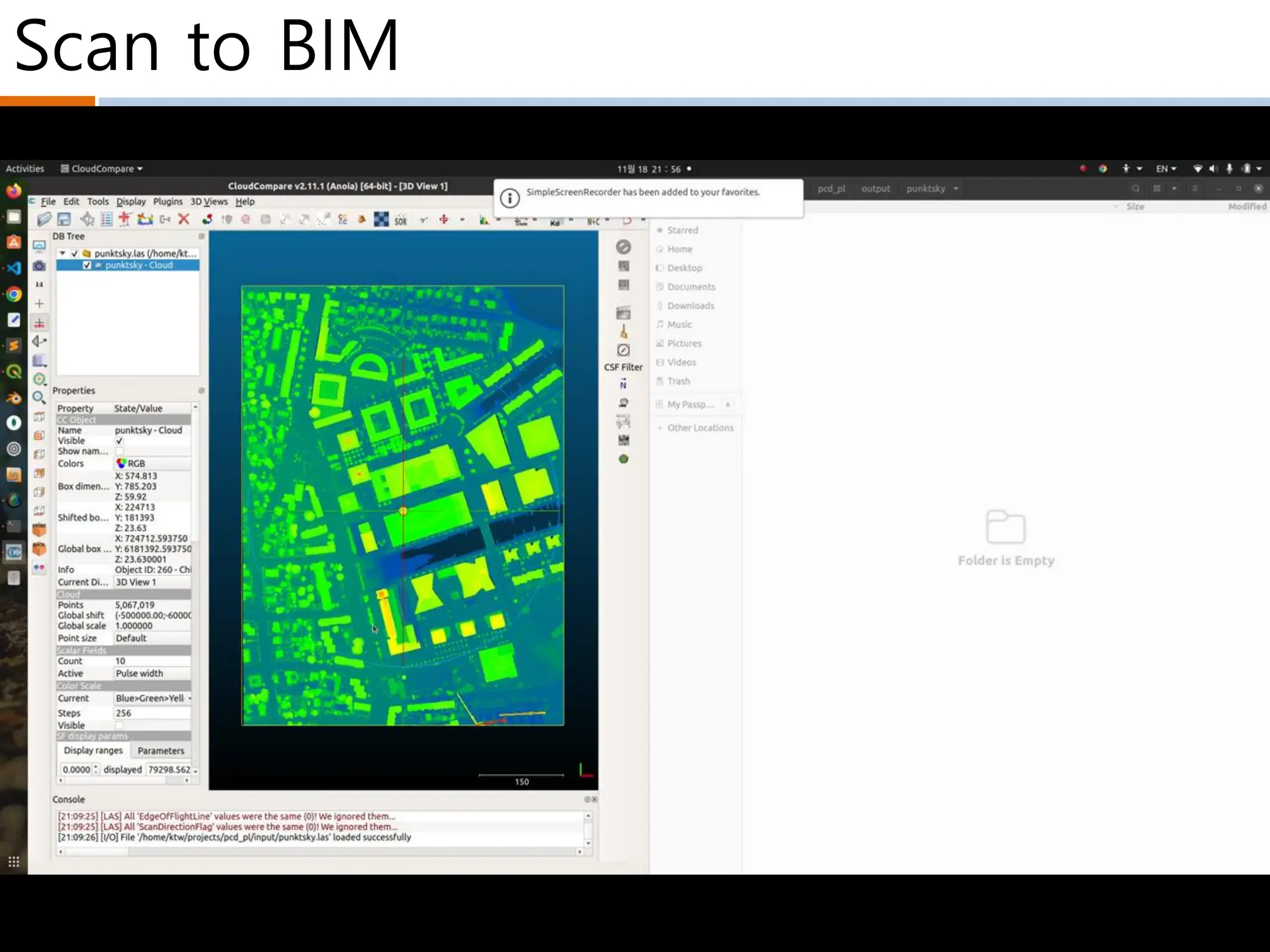This screenshot has height=952, width=1270.
Task: Open the Colors RGB dropdown
Action: click(x=153, y=464)
